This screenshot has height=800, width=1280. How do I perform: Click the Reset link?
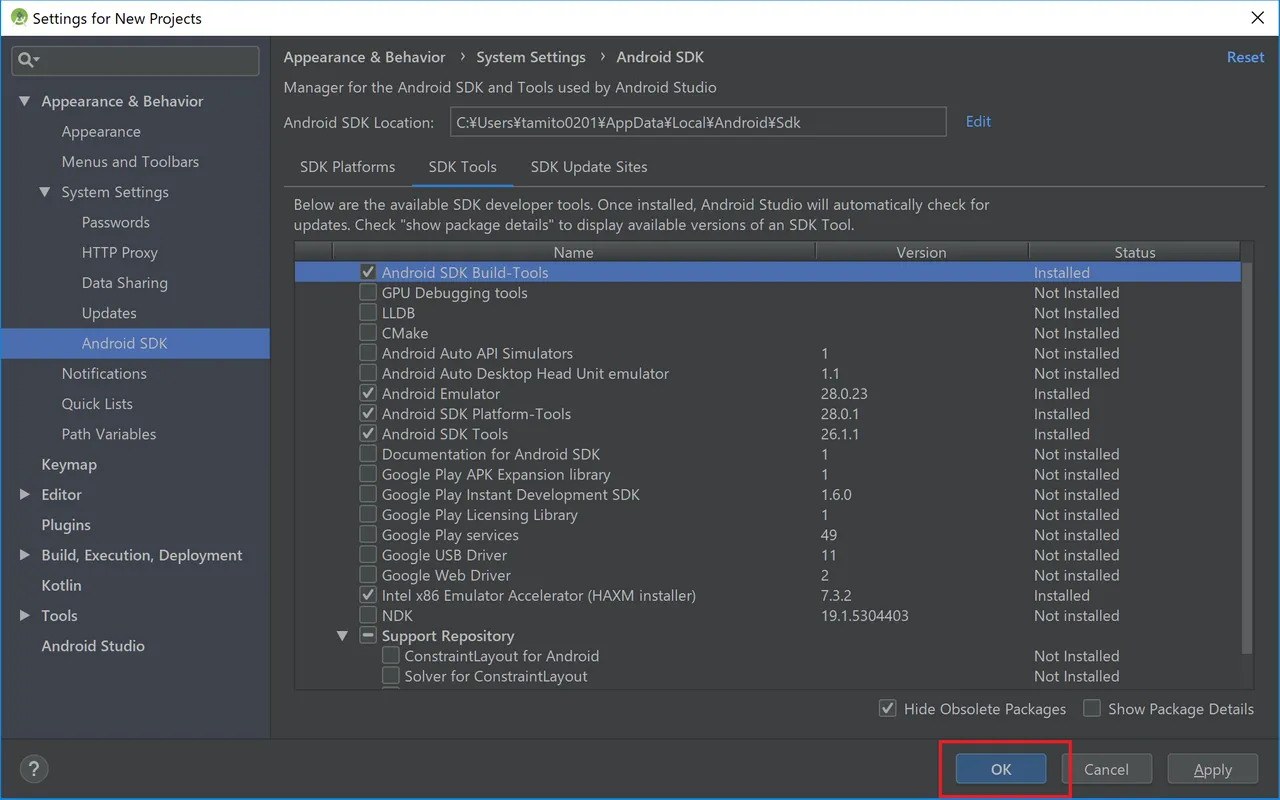click(1245, 57)
